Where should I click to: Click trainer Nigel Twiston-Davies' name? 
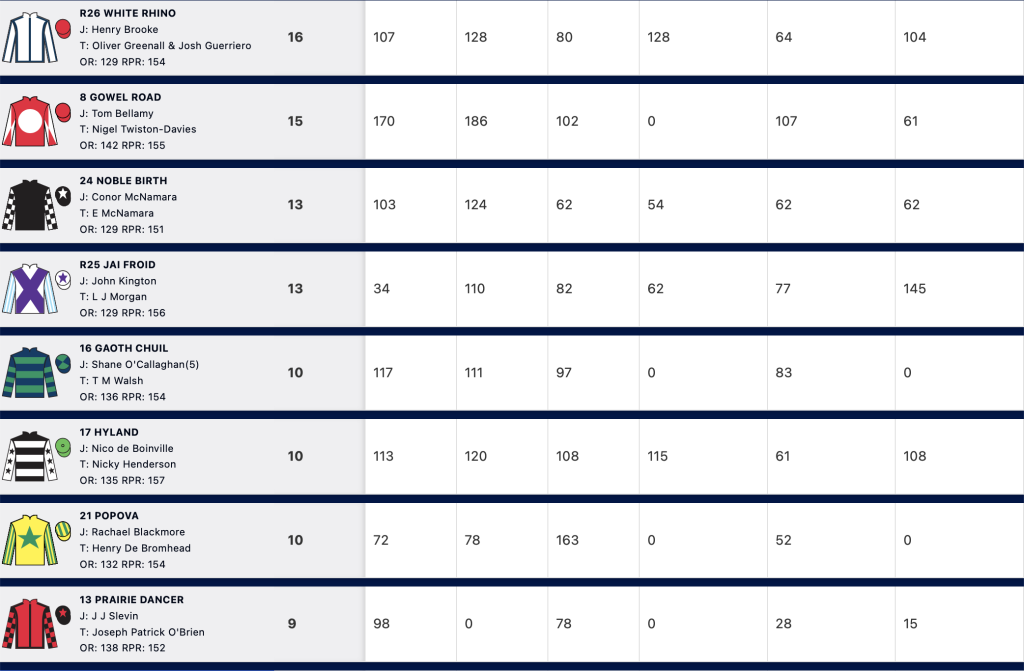(x=144, y=129)
